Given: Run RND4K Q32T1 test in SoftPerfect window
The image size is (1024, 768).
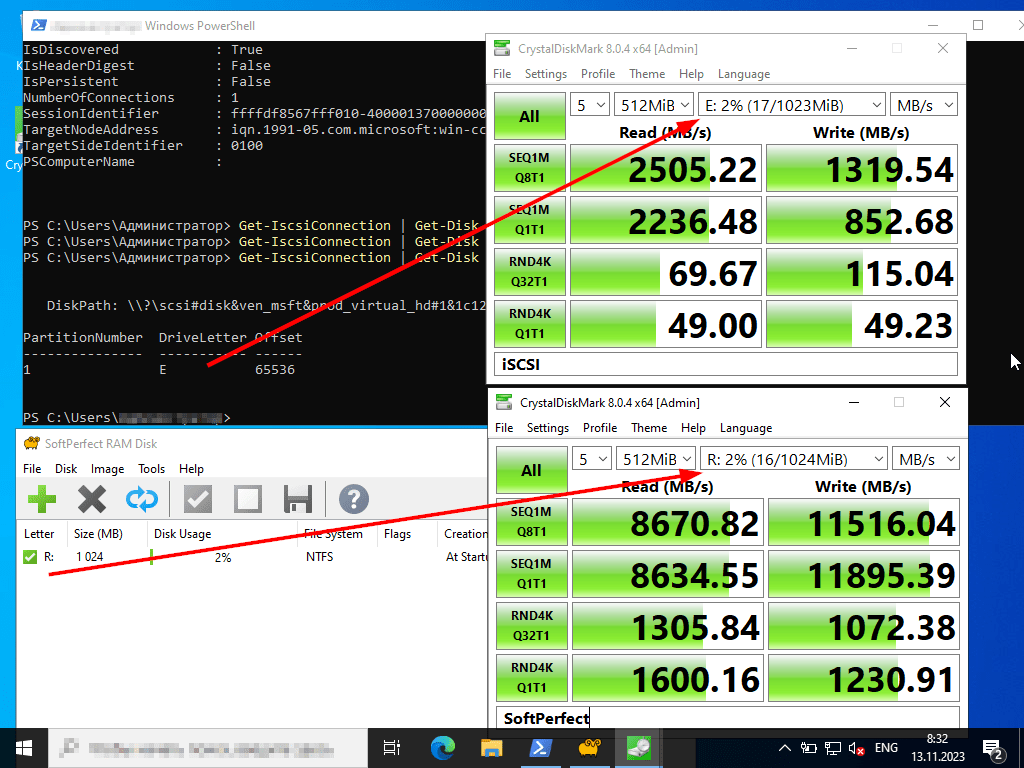Looking at the screenshot, I should point(532,626).
